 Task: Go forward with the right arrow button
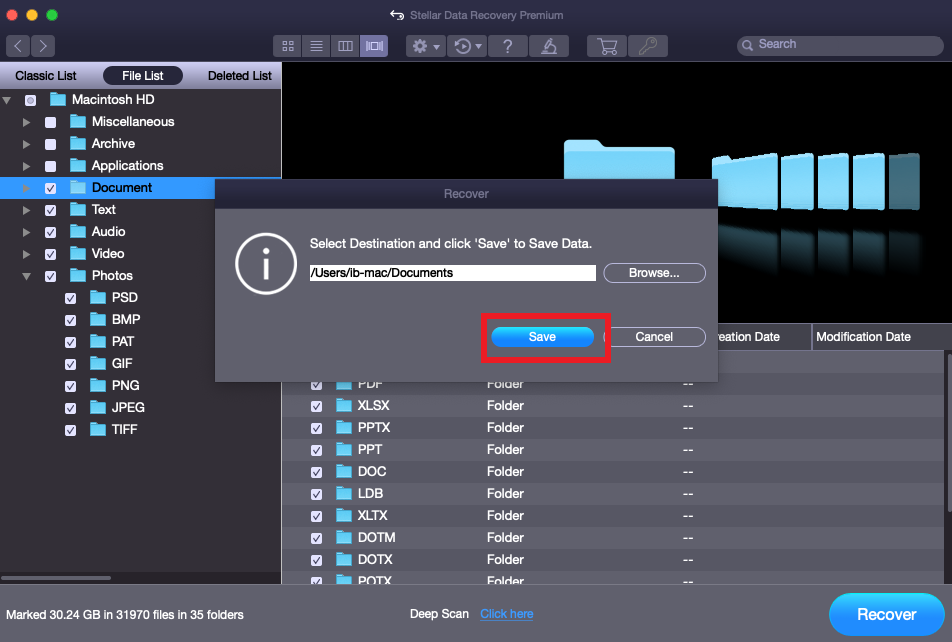pyautogui.click(x=42, y=46)
